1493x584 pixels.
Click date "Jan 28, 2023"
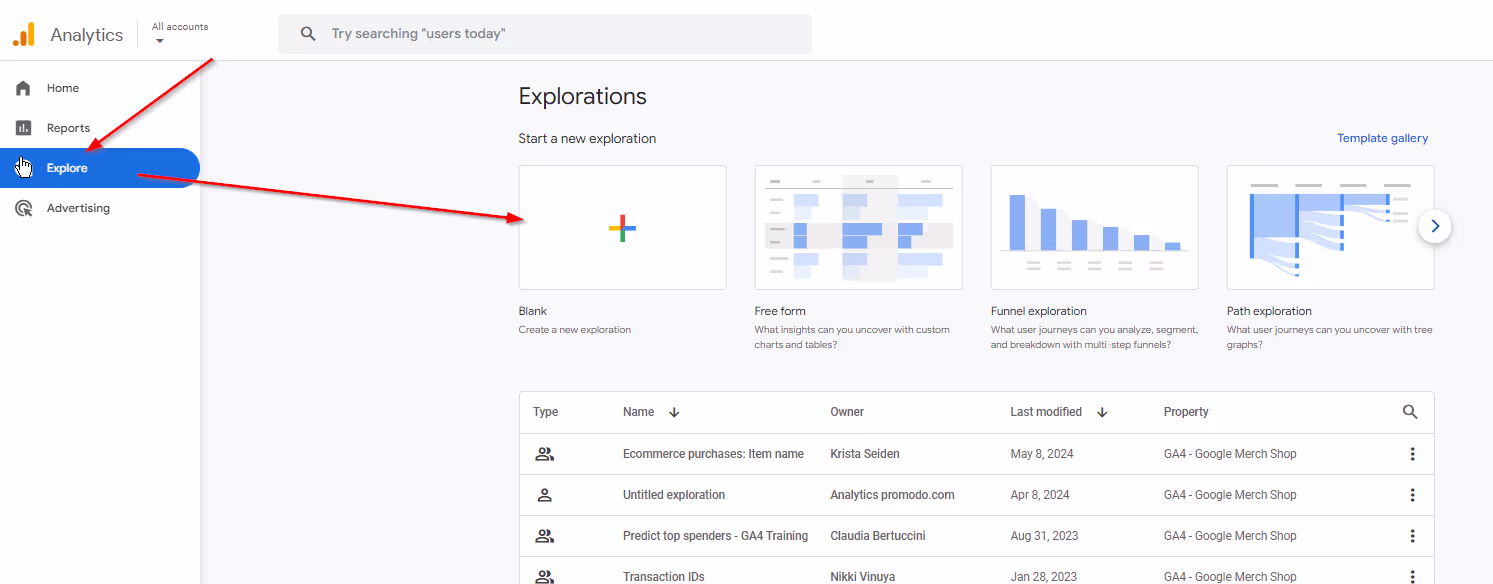pyautogui.click(x=1044, y=577)
